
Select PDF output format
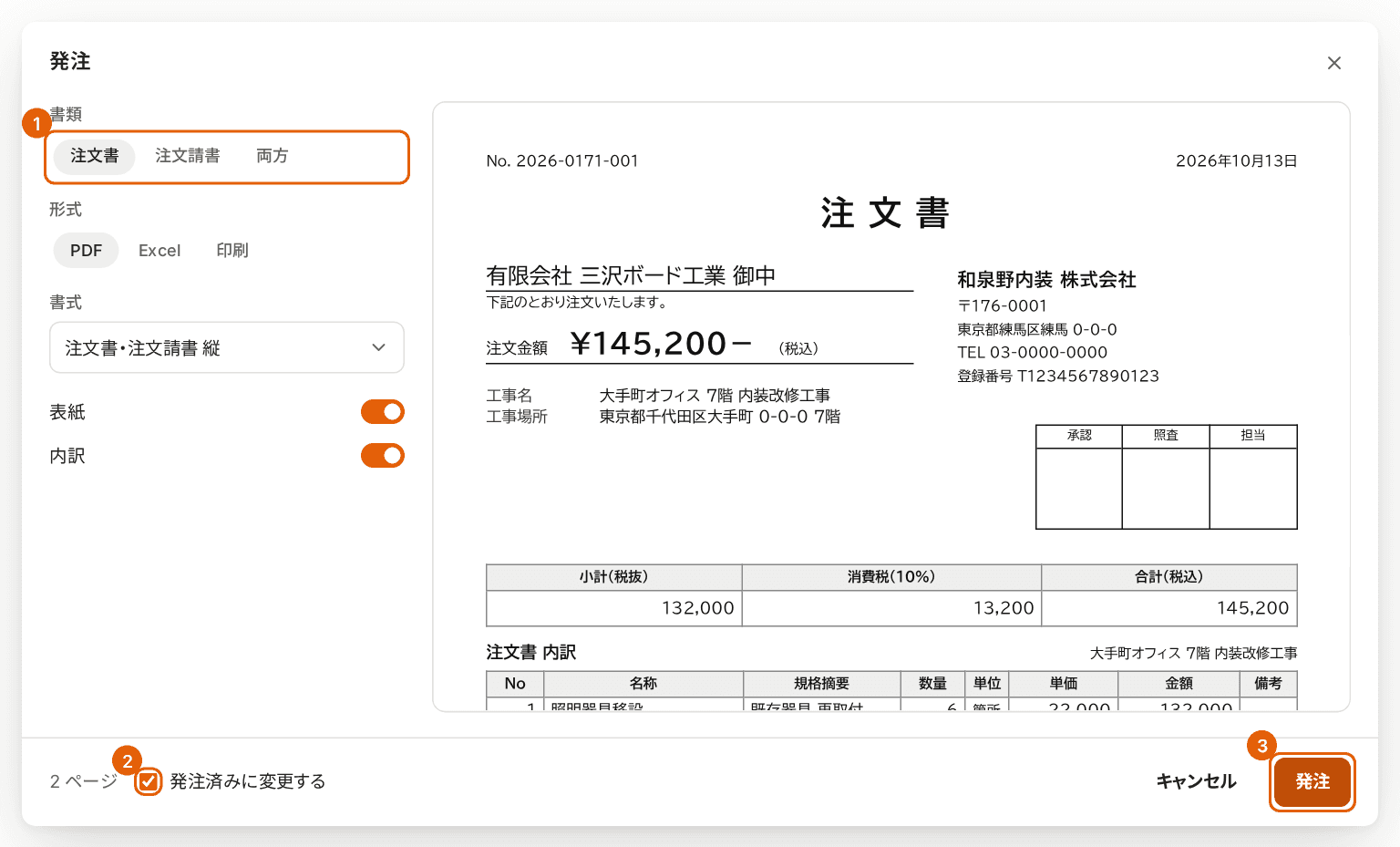pyautogui.click(x=87, y=250)
